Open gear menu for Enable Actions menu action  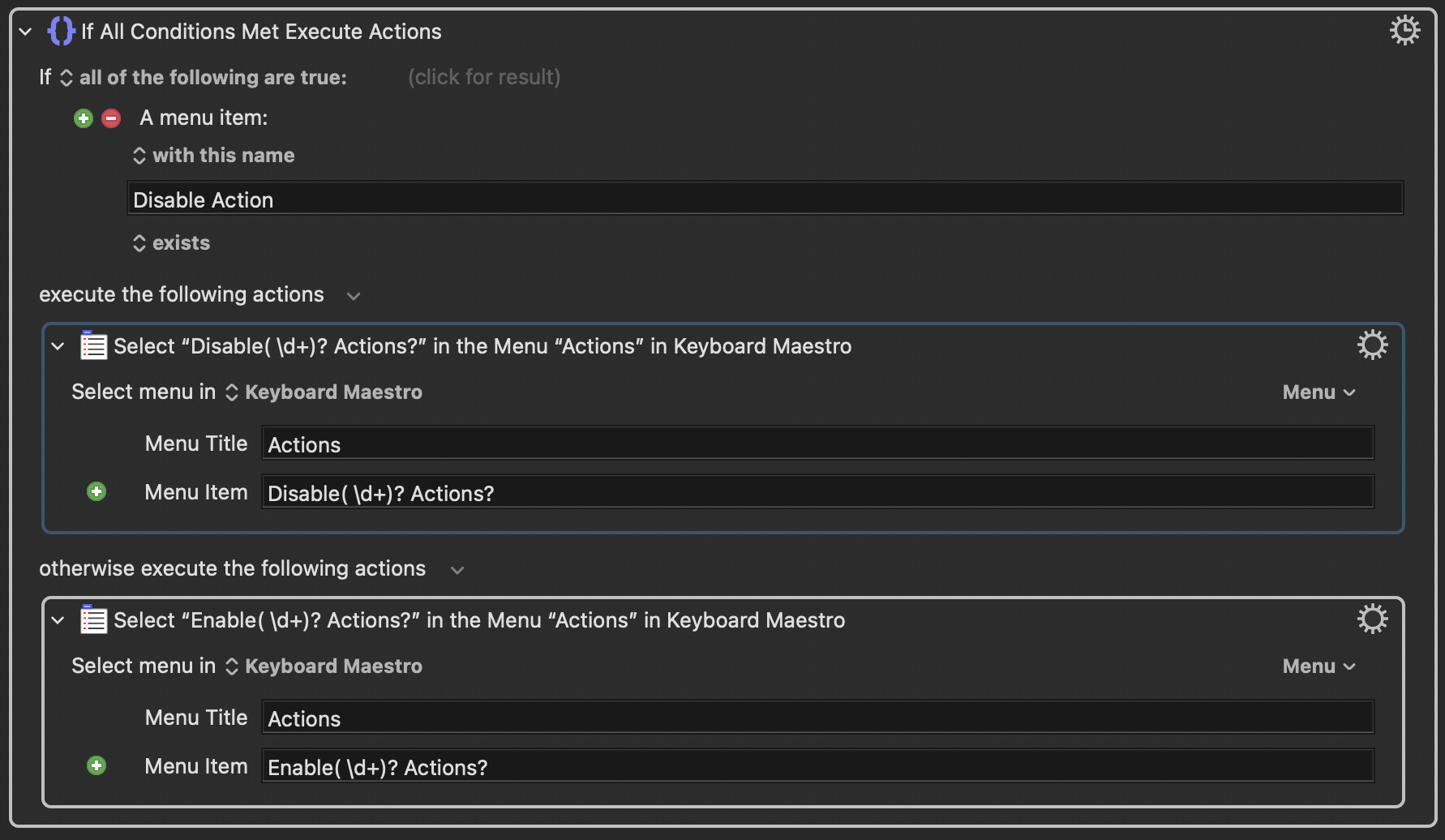coord(1372,619)
